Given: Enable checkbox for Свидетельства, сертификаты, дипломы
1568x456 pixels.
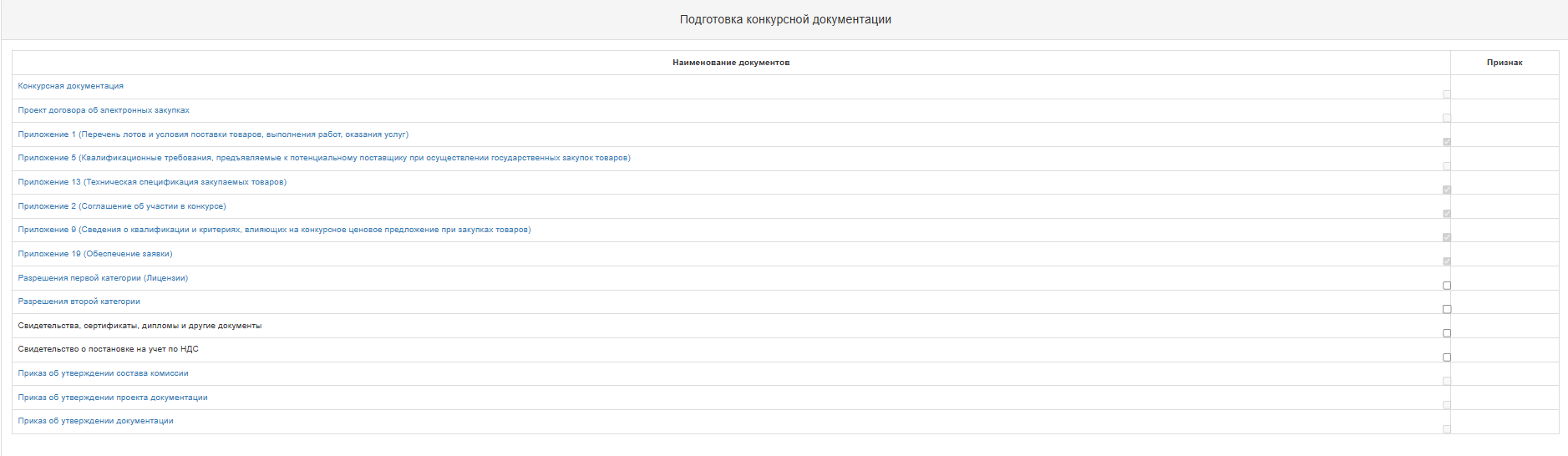Looking at the screenshot, I should tap(1447, 333).
